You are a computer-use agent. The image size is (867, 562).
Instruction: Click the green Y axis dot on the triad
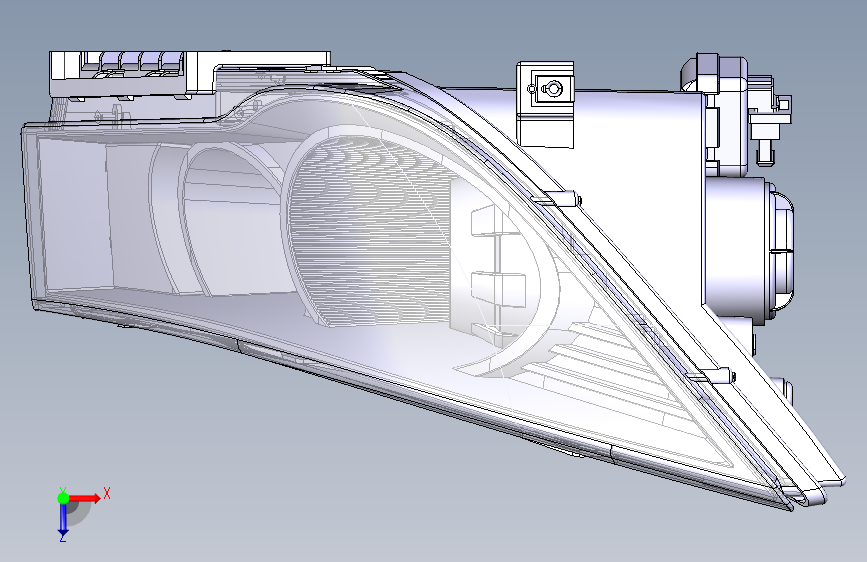[63, 498]
